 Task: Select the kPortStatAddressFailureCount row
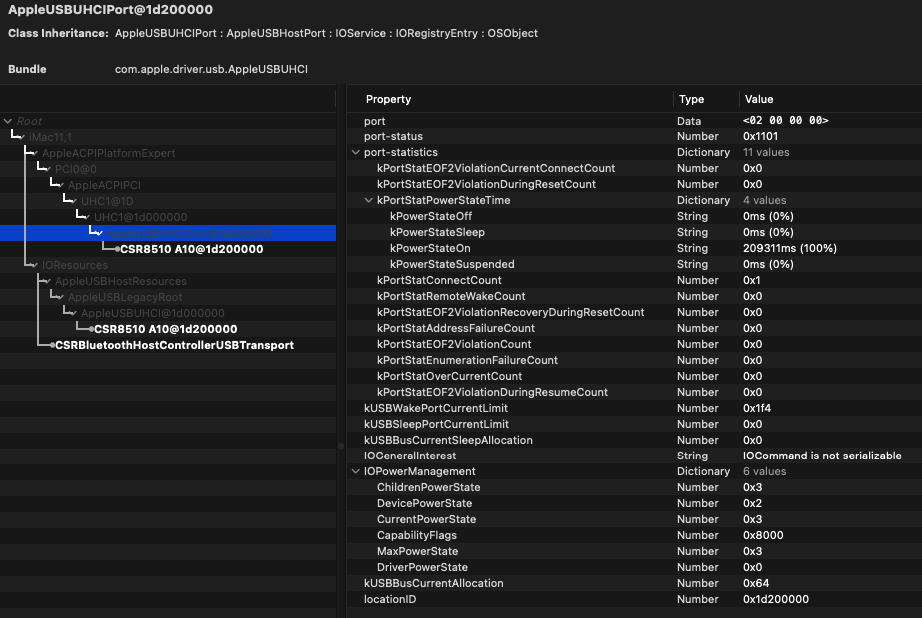[634, 328]
